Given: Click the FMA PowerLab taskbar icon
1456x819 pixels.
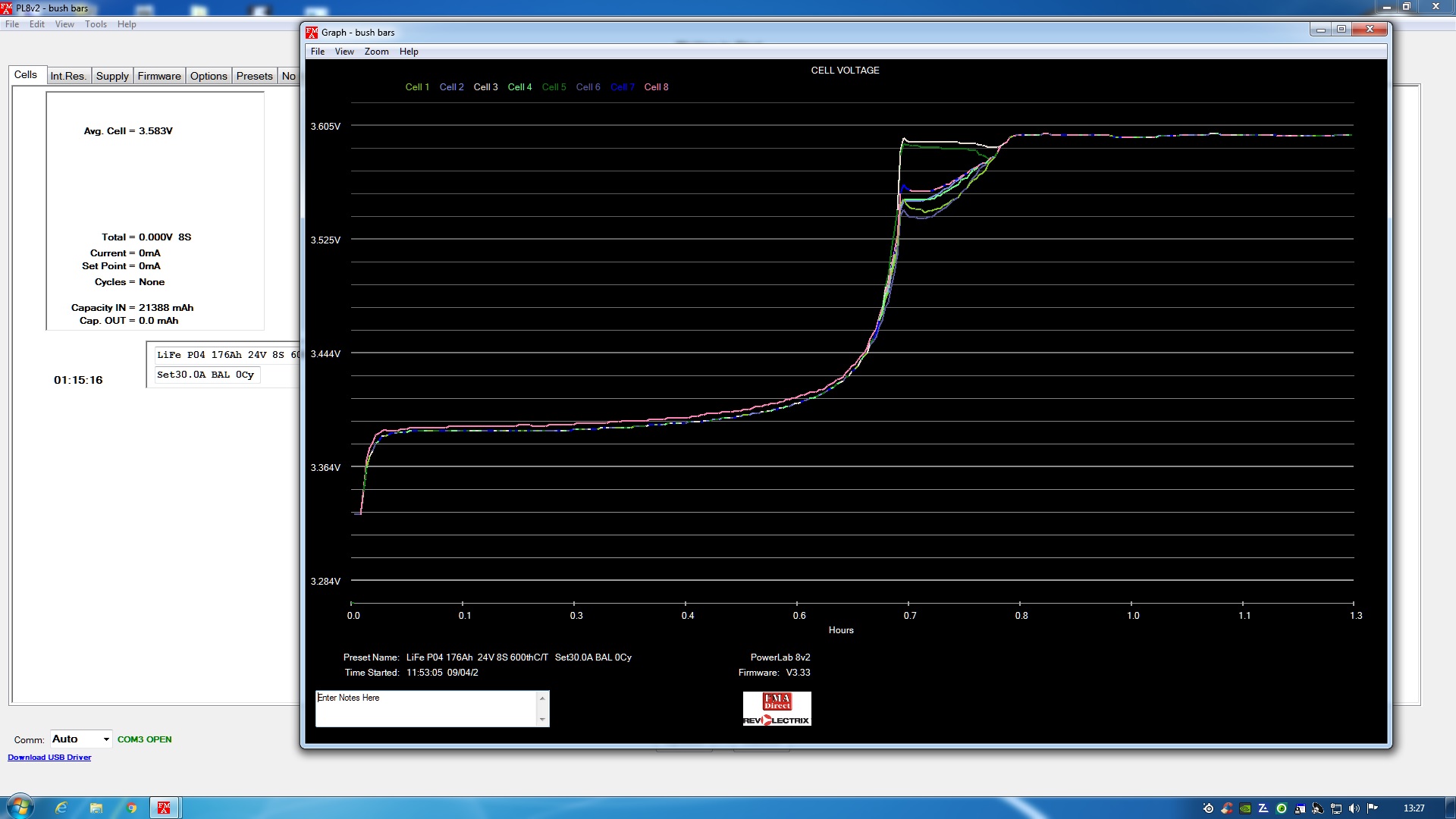Looking at the screenshot, I should 164,808.
